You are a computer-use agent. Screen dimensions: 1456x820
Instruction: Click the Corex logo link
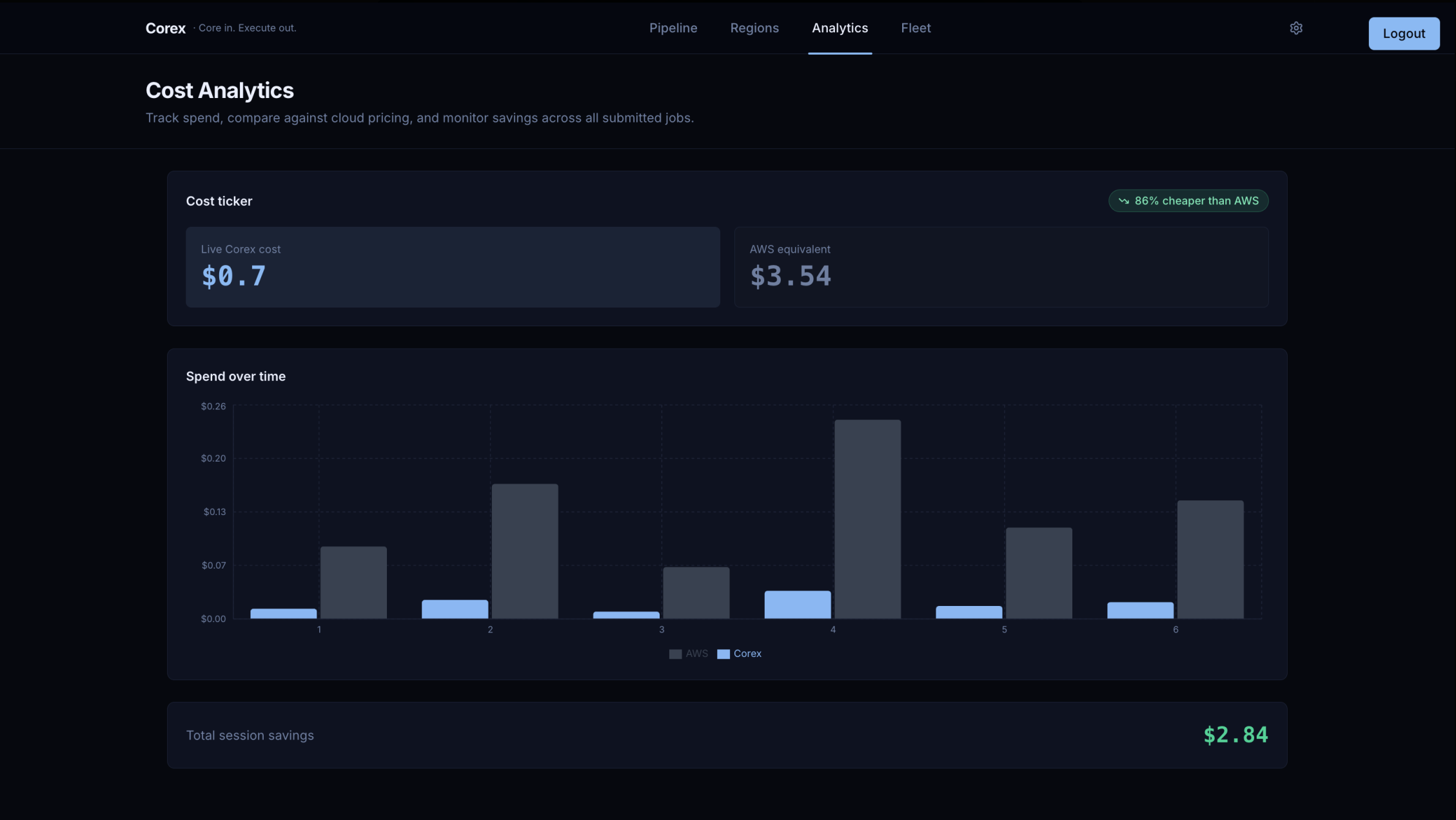166,28
